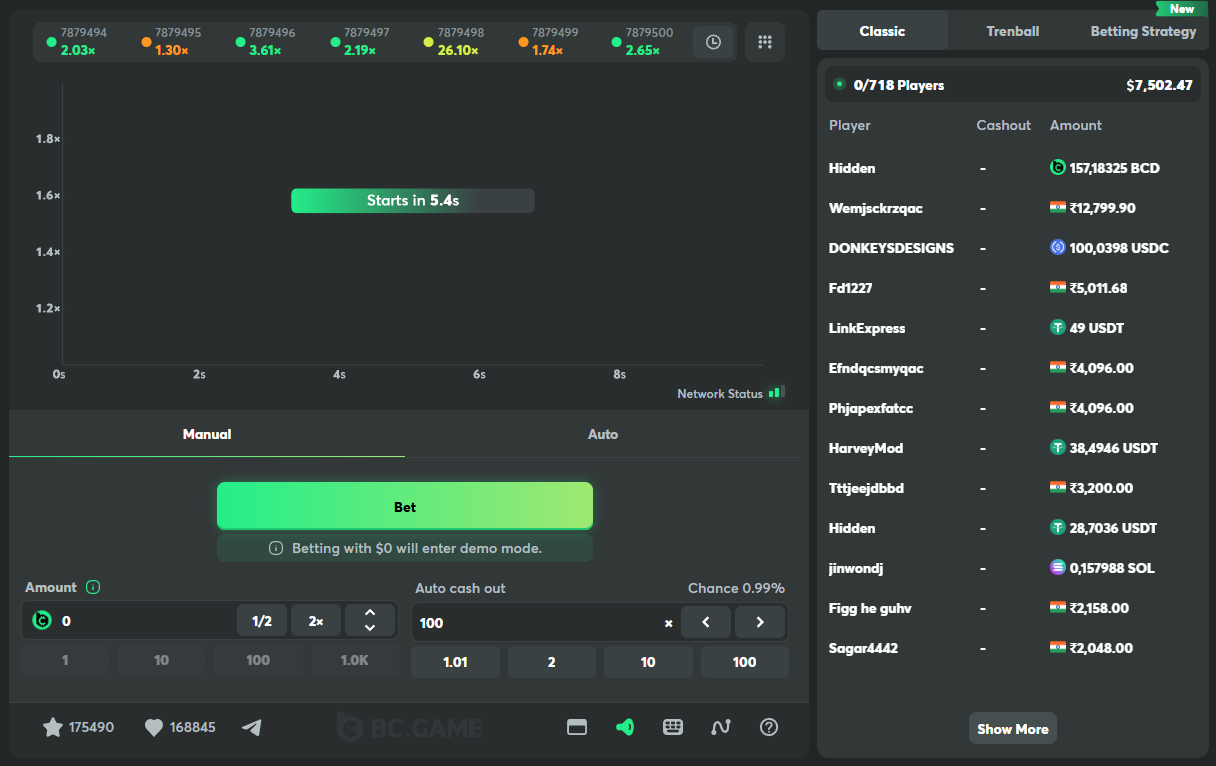Click the yellow dot of round 7879498
The height and width of the screenshot is (766, 1216).
[429, 42]
